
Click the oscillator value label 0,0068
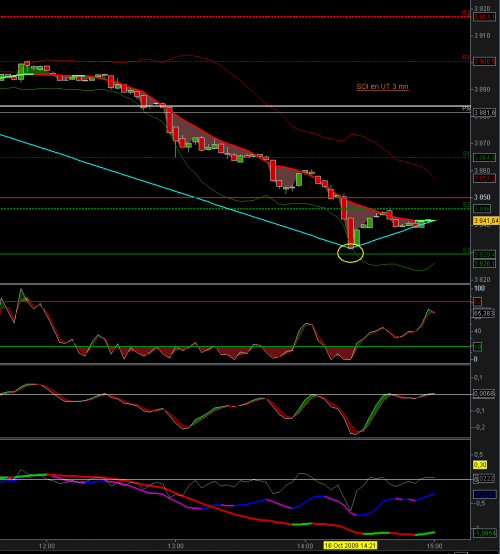(x=484, y=394)
